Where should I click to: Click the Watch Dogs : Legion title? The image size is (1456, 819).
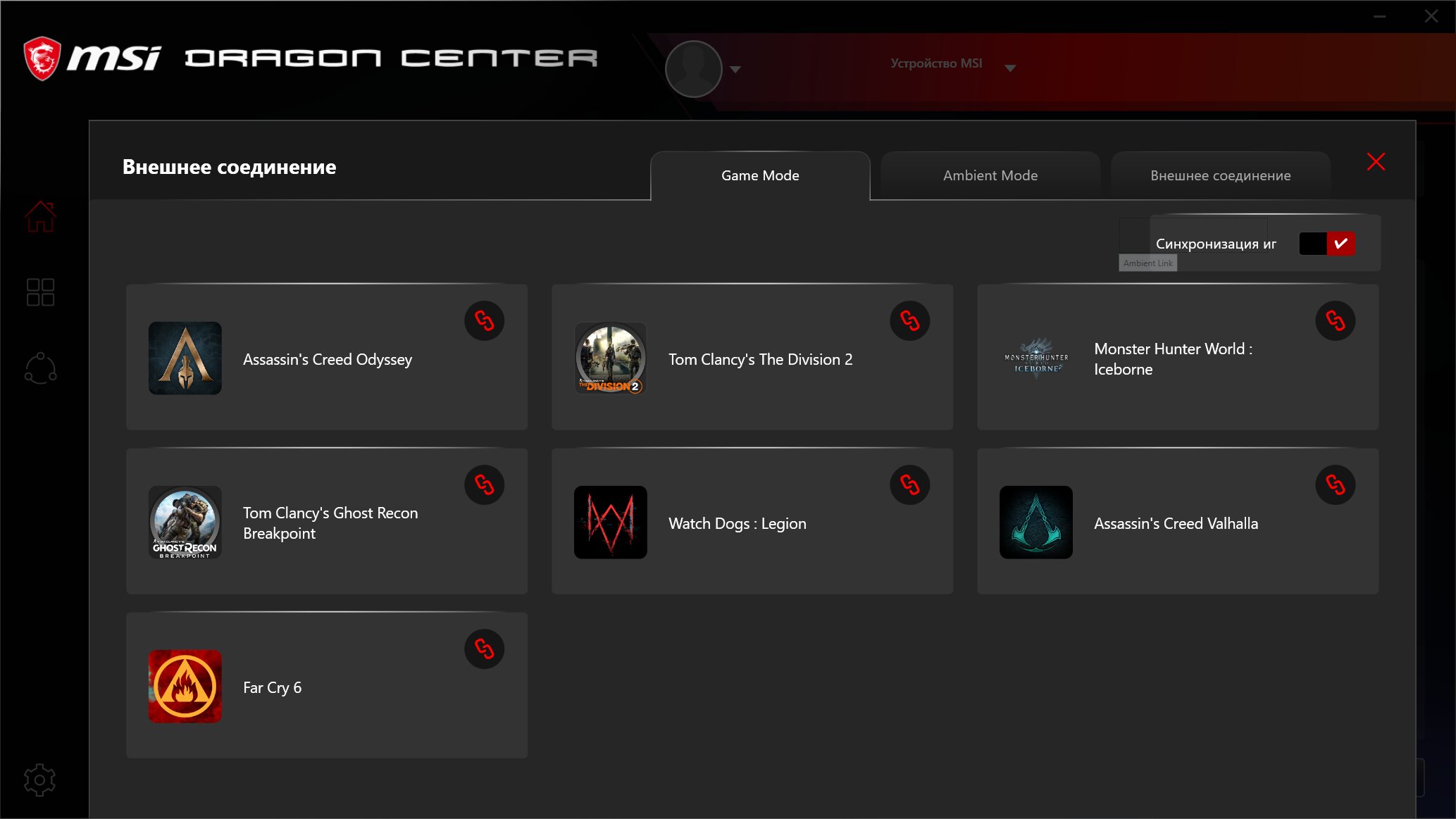pyautogui.click(x=738, y=523)
